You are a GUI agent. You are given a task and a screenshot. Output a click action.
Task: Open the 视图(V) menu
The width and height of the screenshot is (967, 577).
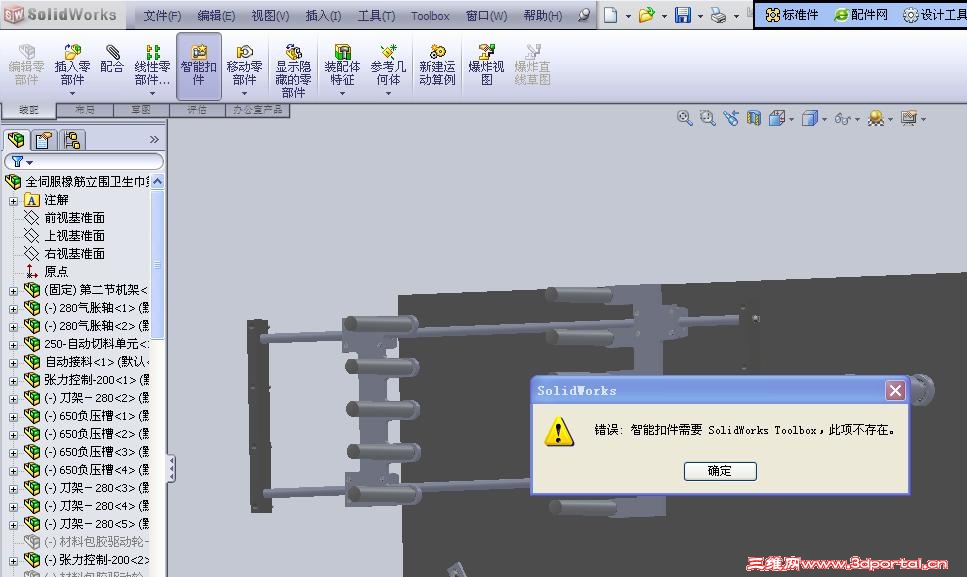pos(270,16)
